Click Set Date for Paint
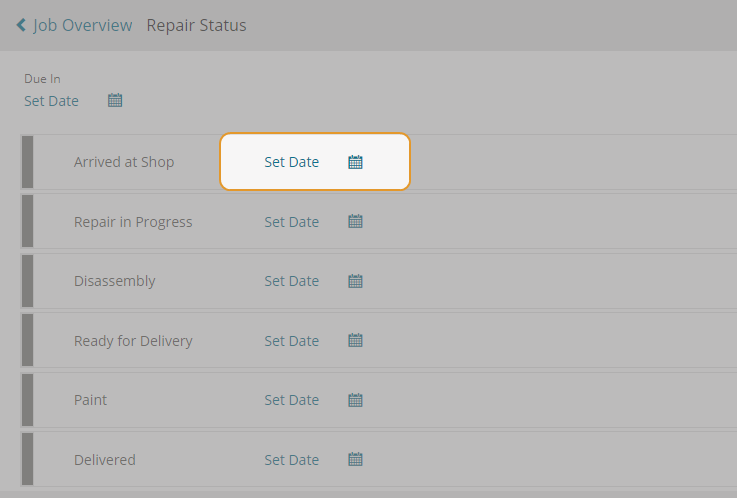737x498 pixels. (x=291, y=400)
